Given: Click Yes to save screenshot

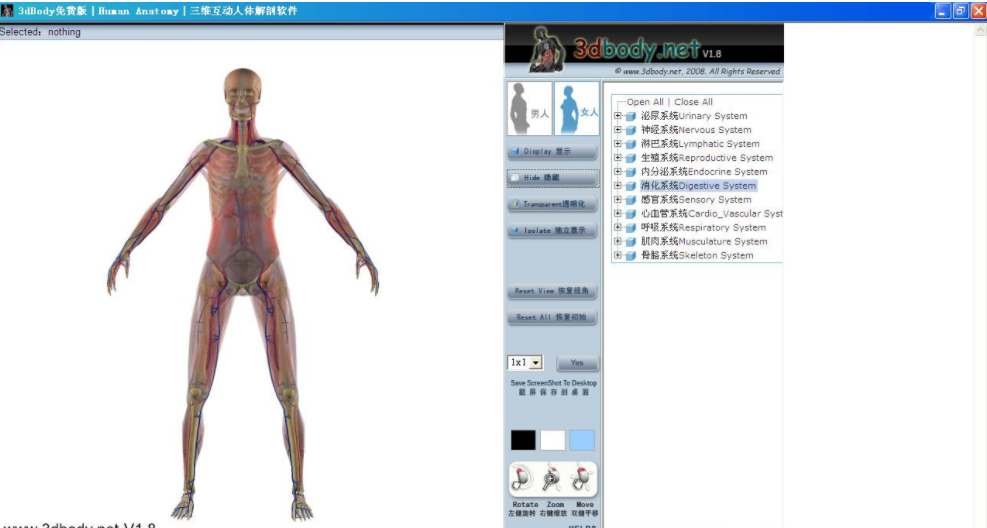Looking at the screenshot, I should [x=577, y=363].
